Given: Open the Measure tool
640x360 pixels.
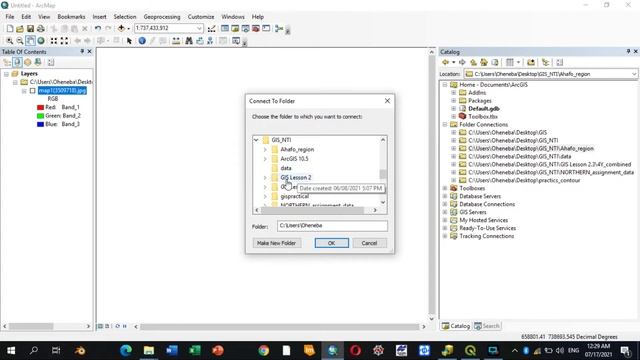Looking at the screenshot, I should (x=176, y=41).
